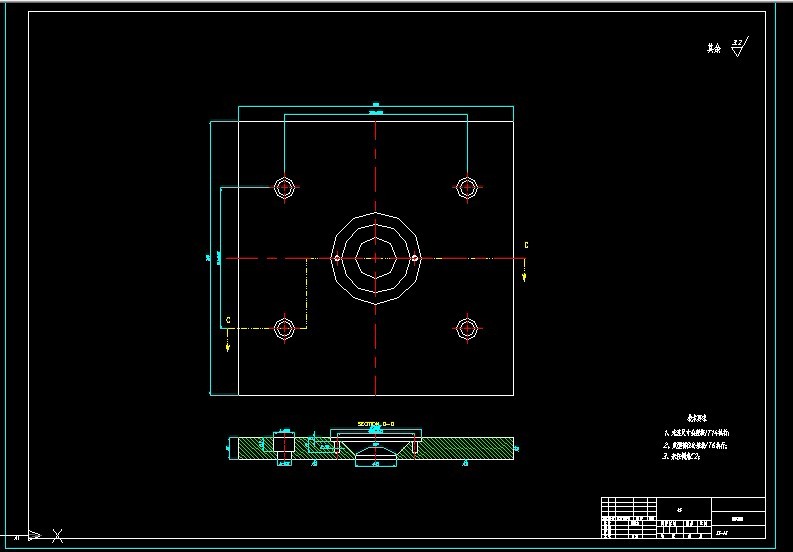Pick the center of the central polygon

tap(375, 259)
